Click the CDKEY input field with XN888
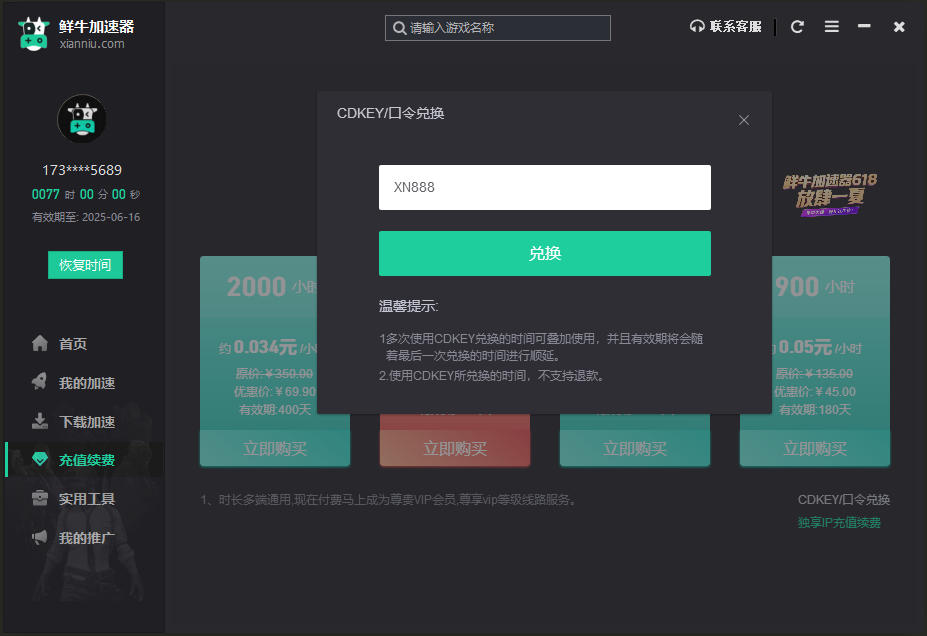Viewport: 927px width, 636px height. (544, 187)
